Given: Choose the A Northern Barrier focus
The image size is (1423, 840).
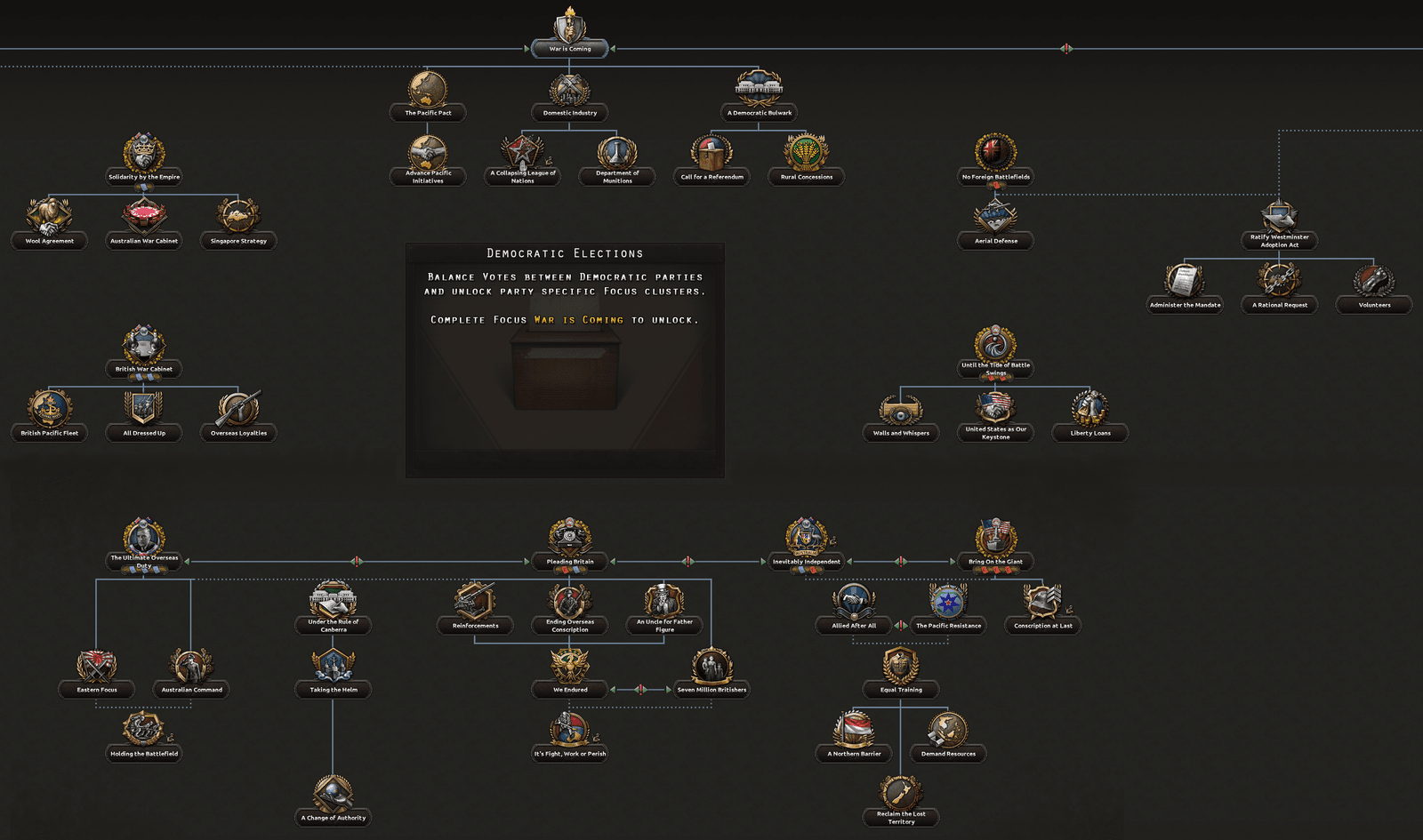Looking at the screenshot, I should click(854, 738).
